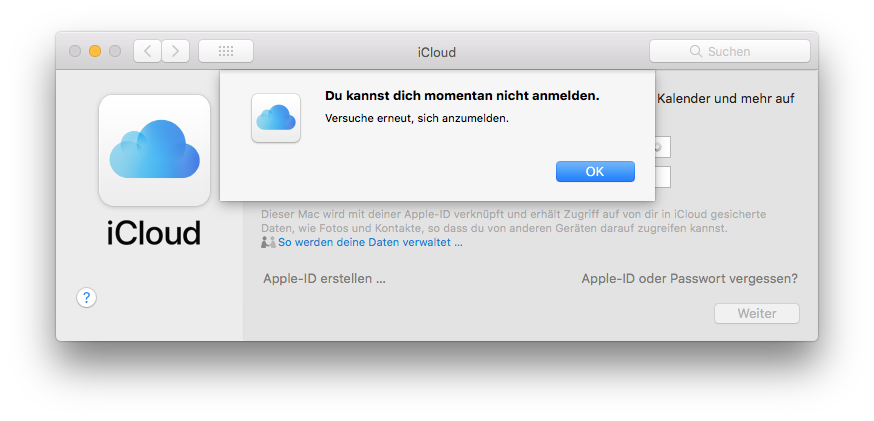Close the iCloud preferences window
Image resolution: width=874 pixels, height=421 pixels.
75,51
